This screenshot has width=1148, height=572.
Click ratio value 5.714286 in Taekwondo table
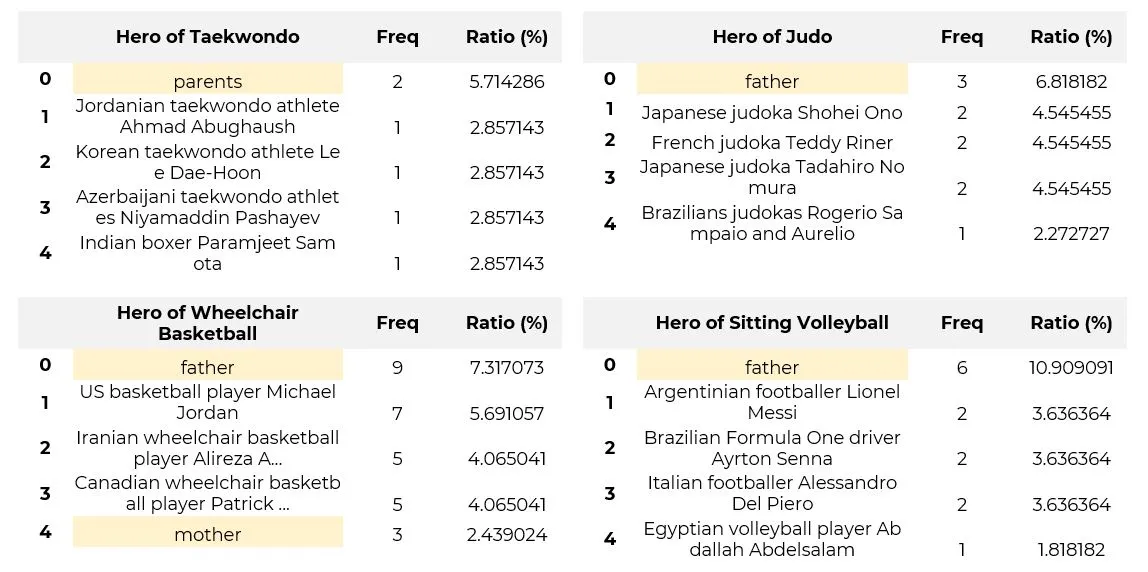(506, 81)
